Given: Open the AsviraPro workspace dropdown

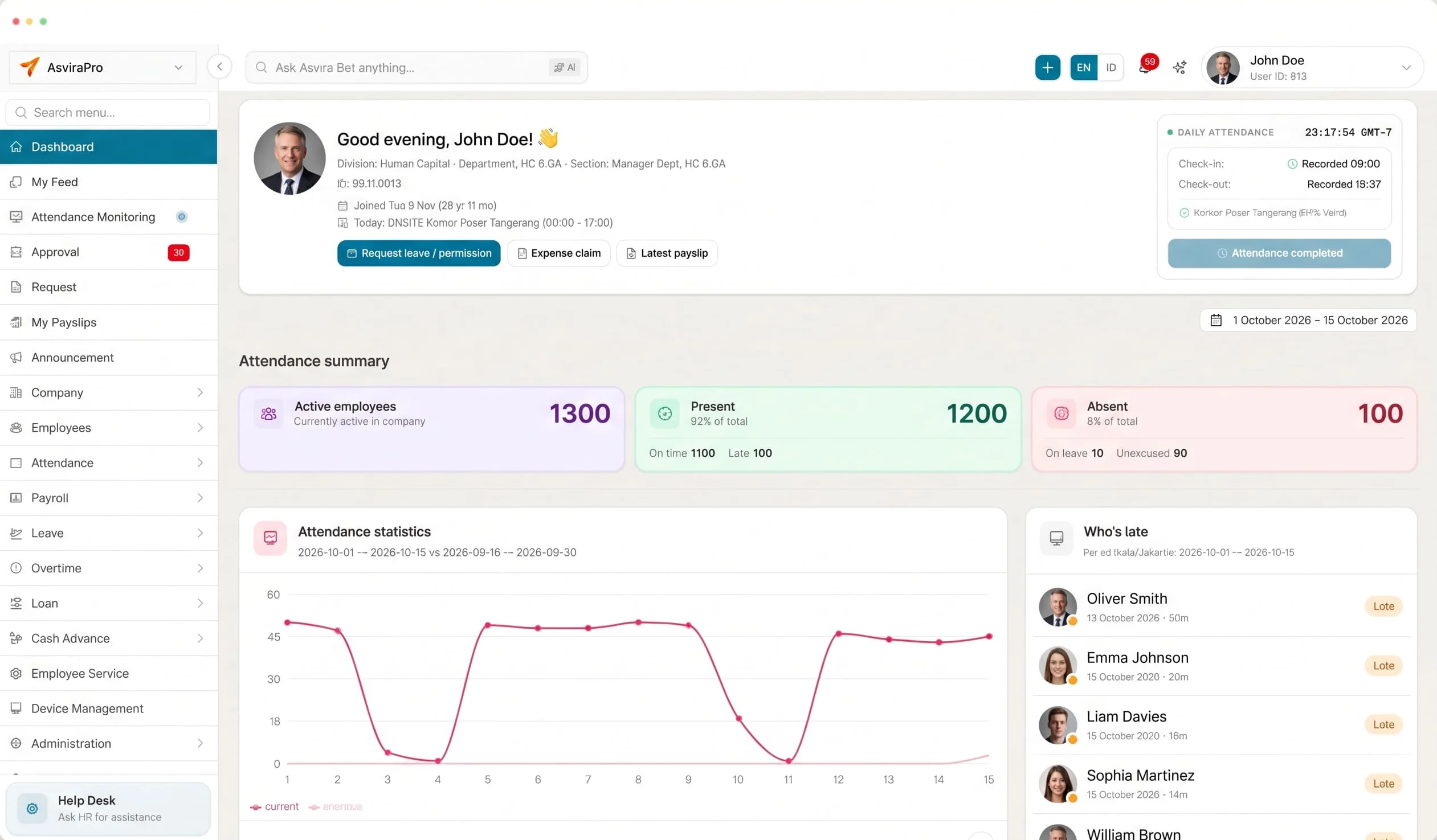Looking at the screenshot, I should (x=103, y=67).
